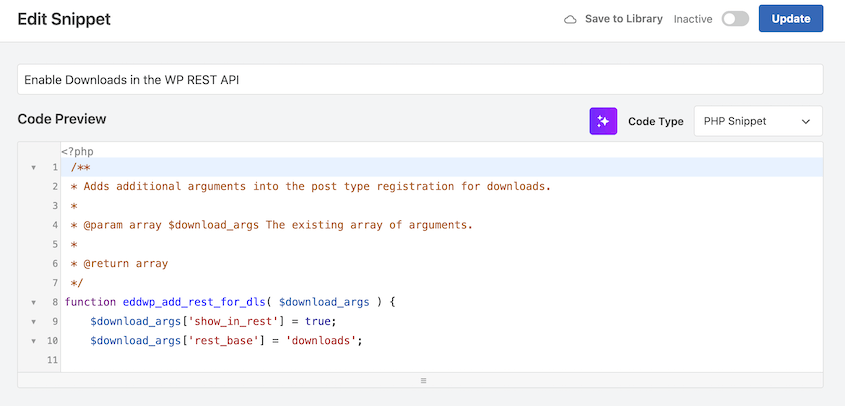
Task: Click the snippet title input field
Action: 420,80
